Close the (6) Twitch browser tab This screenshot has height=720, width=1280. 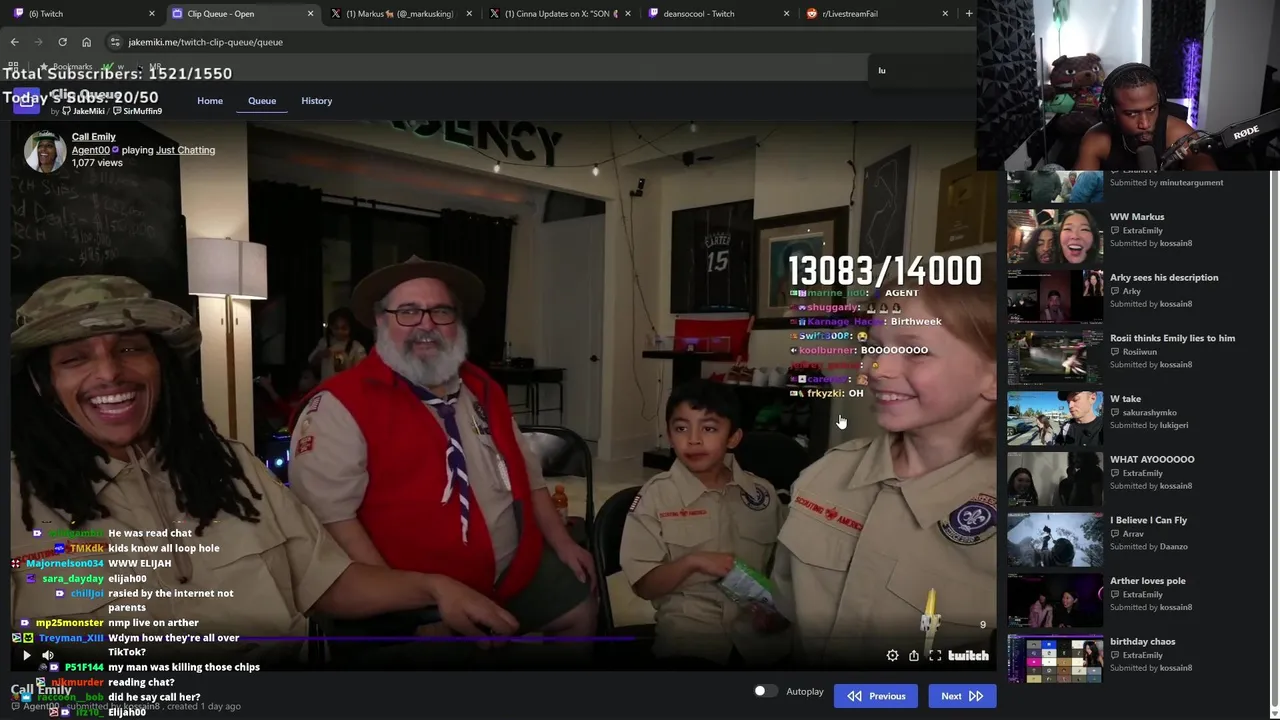point(152,14)
